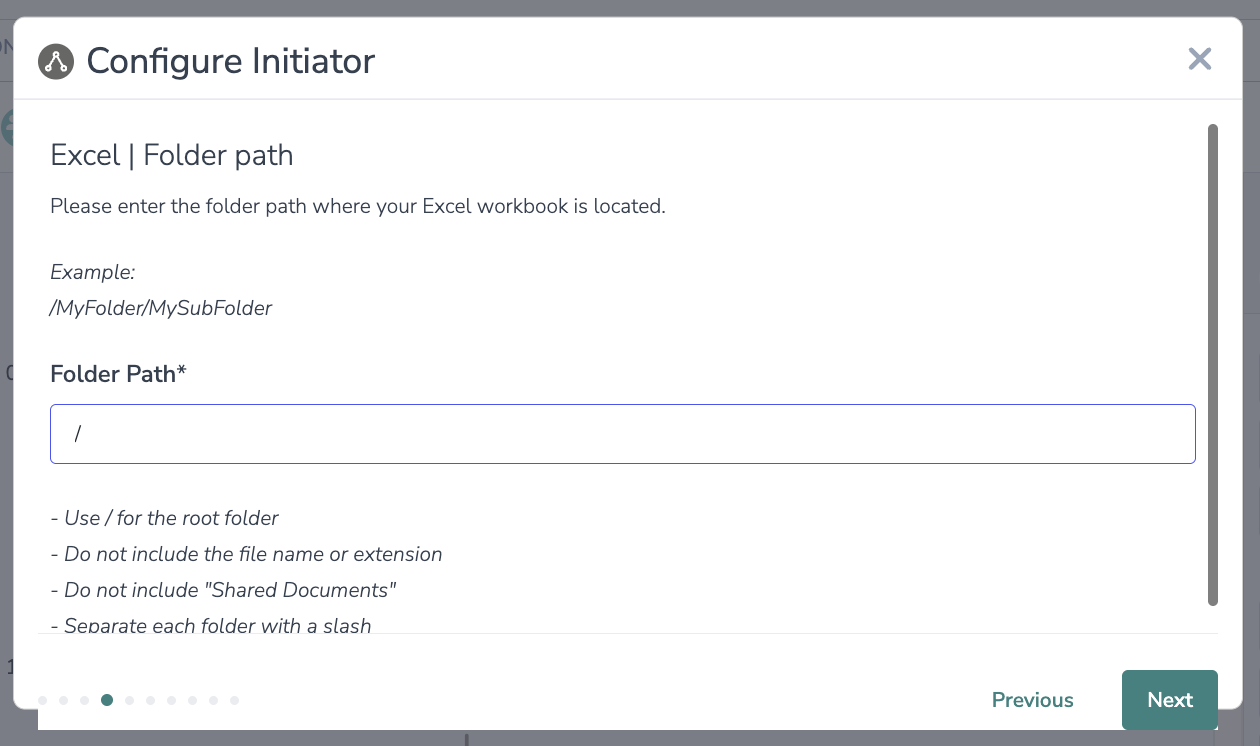Image resolution: width=1260 pixels, height=746 pixels.
Task: Click the active fourth step dot
Action: click(107, 700)
